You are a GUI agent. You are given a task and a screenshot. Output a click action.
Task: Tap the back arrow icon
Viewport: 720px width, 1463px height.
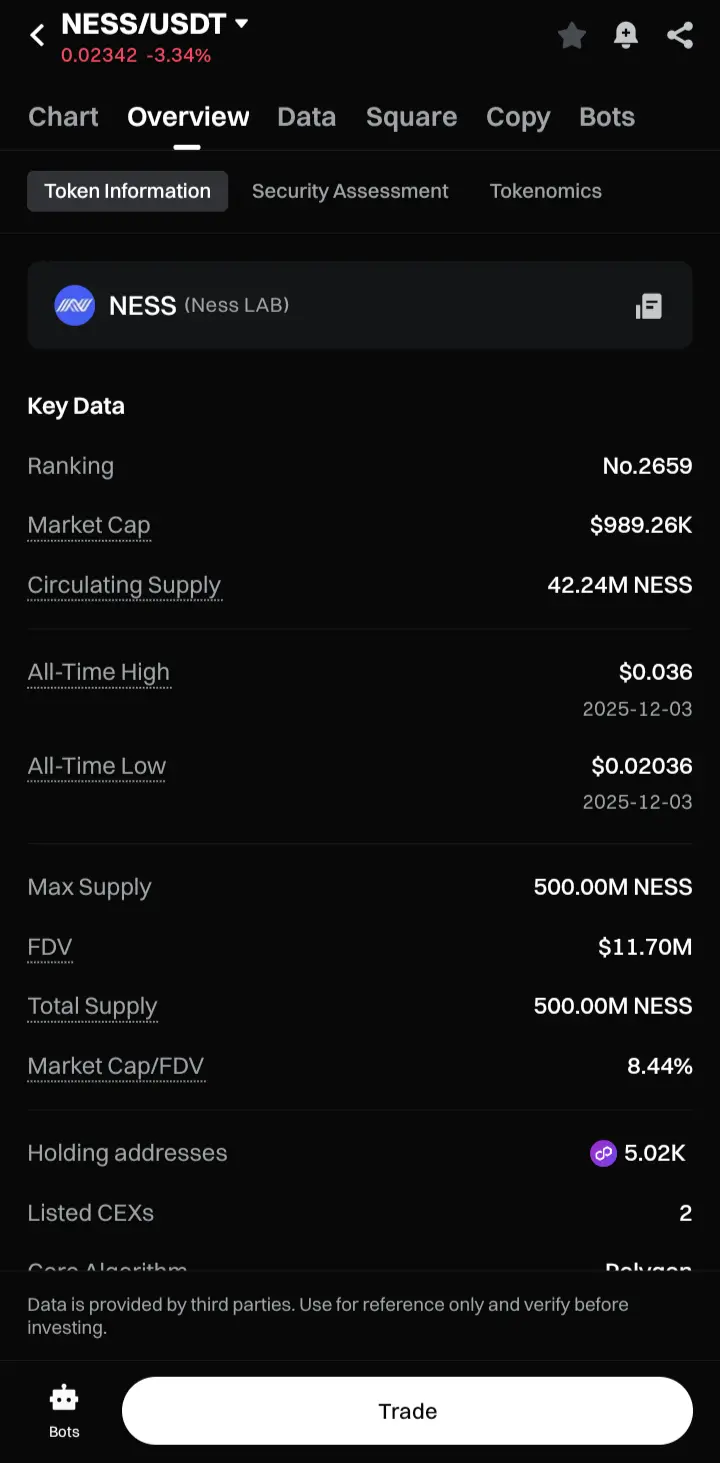[x=37, y=36]
